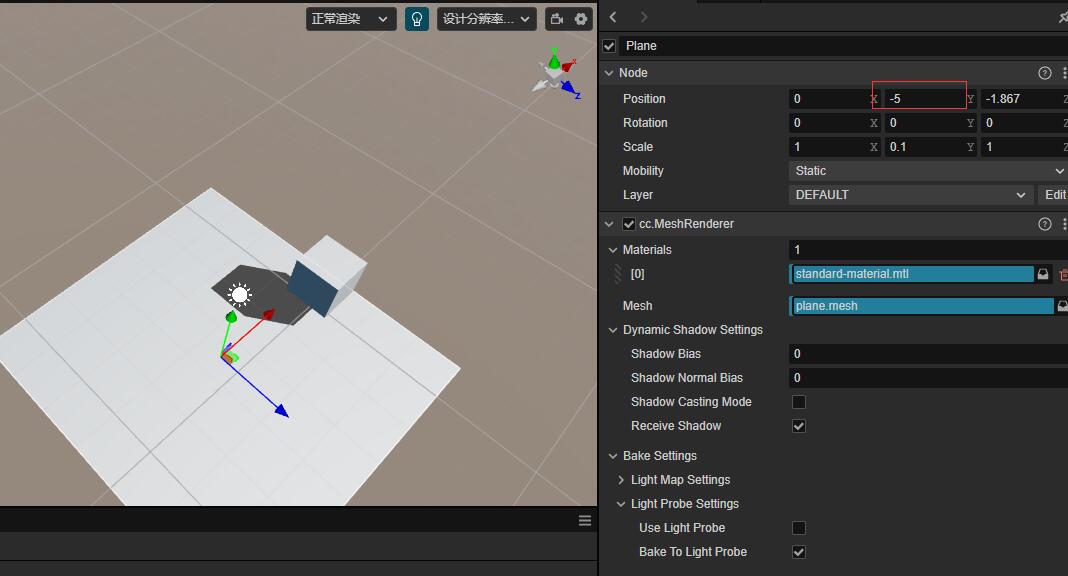The height and width of the screenshot is (576, 1068).
Task: Locate the standard-material.mtl asset icon
Action: [x=1043, y=274]
